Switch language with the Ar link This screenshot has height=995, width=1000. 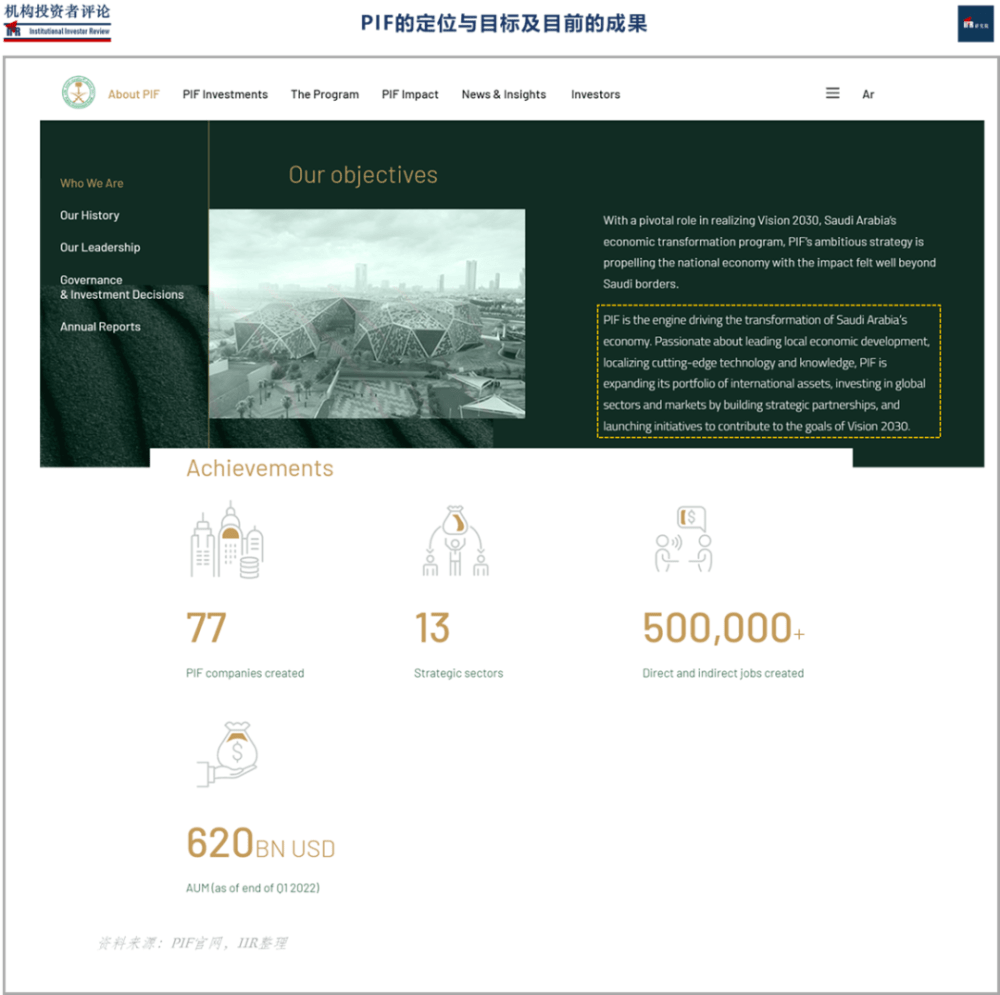click(x=868, y=94)
